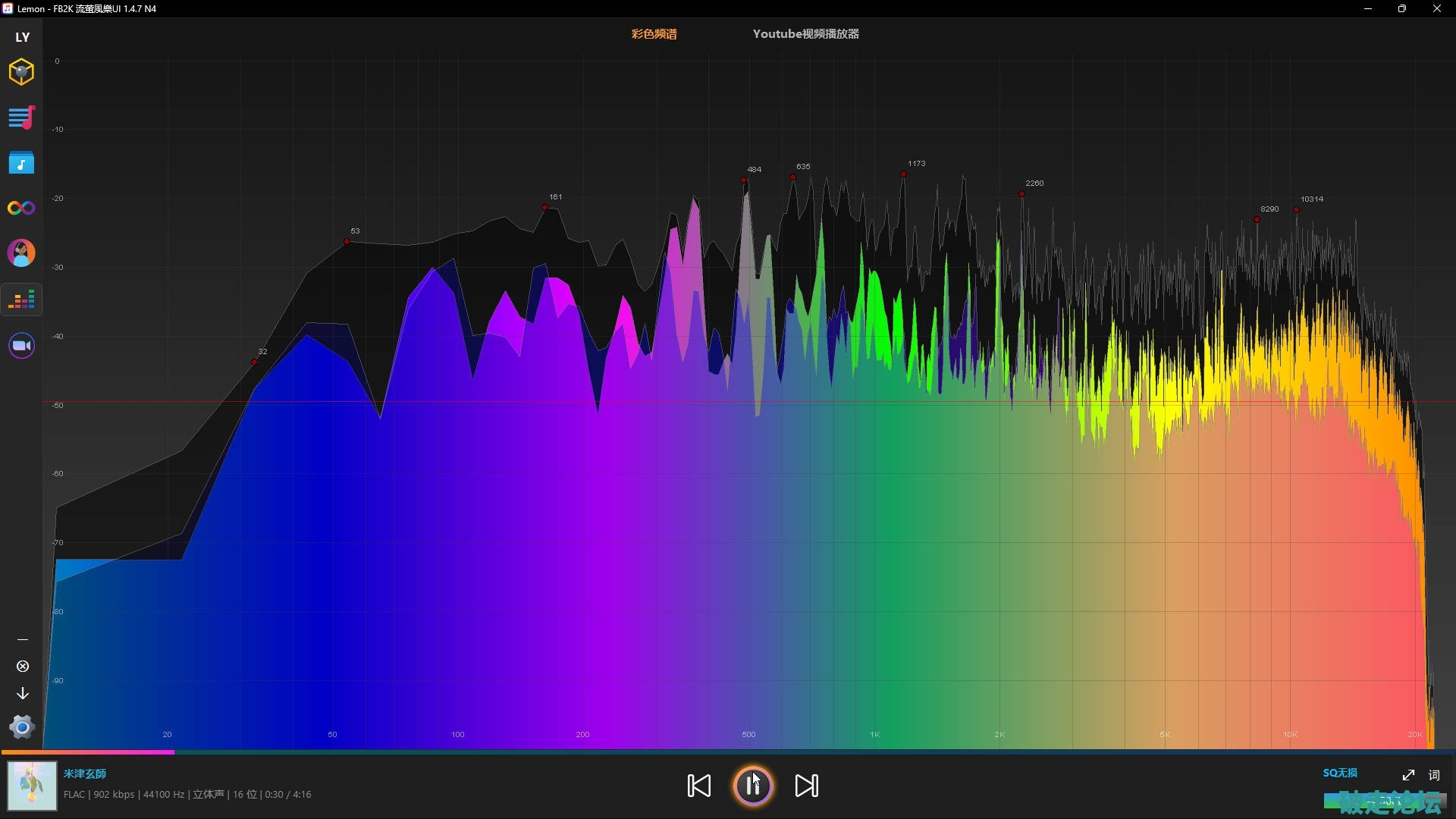
Task: Open the video camera sidebar icon
Action: pos(21,346)
